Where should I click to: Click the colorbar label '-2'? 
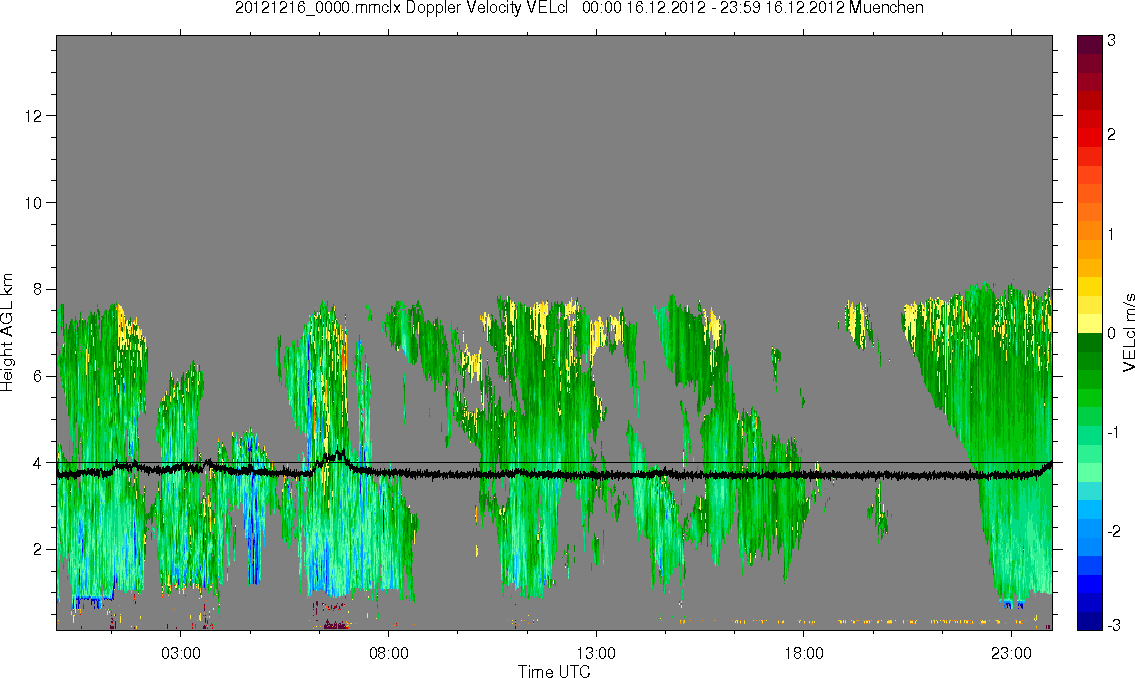click(1114, 530)
